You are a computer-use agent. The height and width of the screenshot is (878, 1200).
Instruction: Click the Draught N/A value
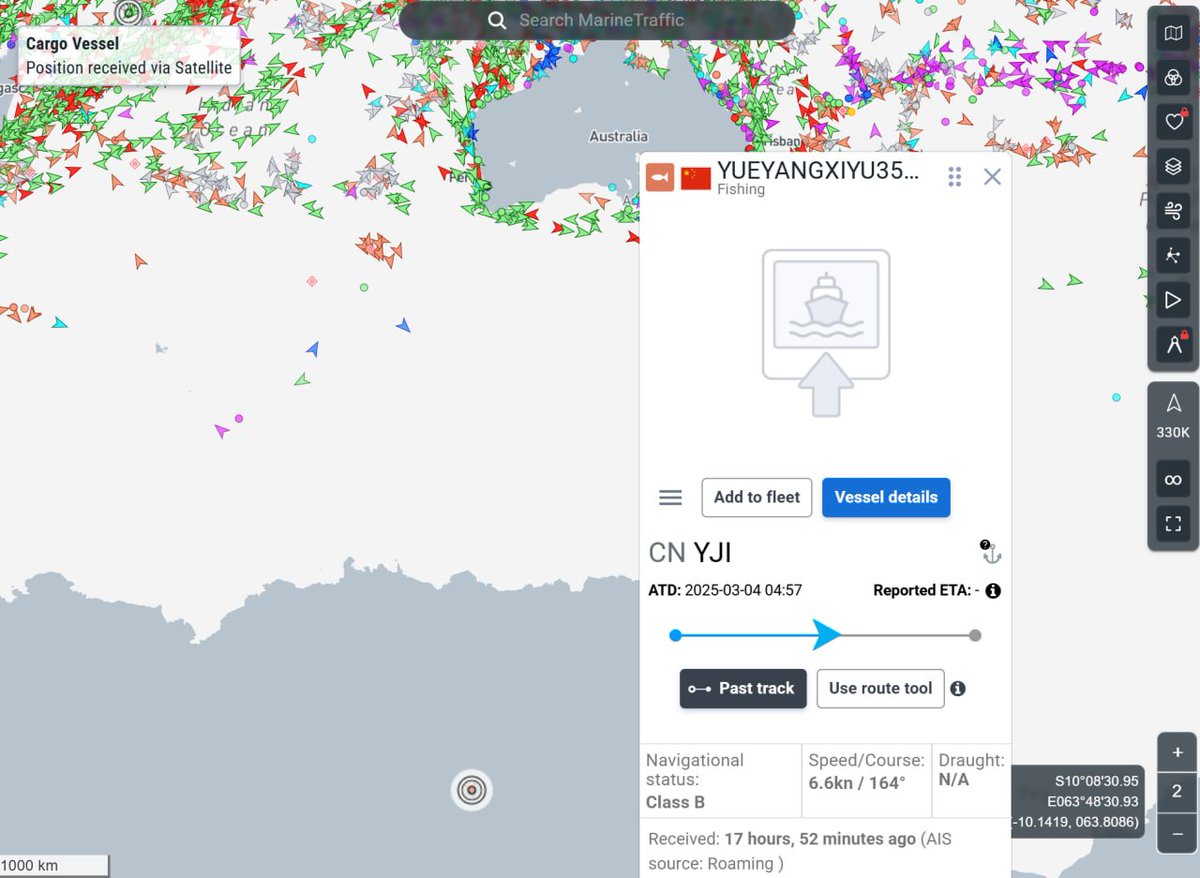point(954,779)
